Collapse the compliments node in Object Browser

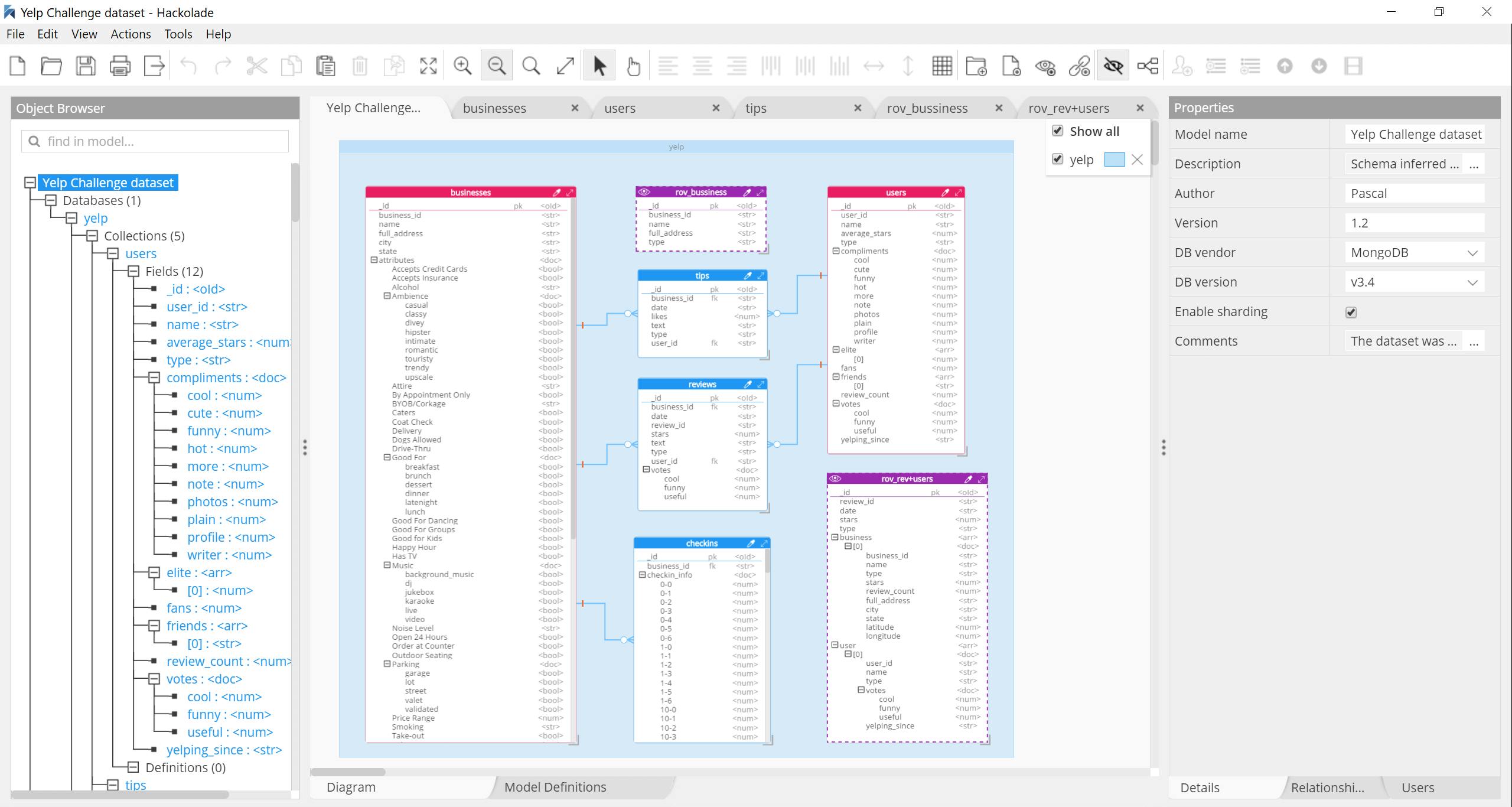click(154, 378)
